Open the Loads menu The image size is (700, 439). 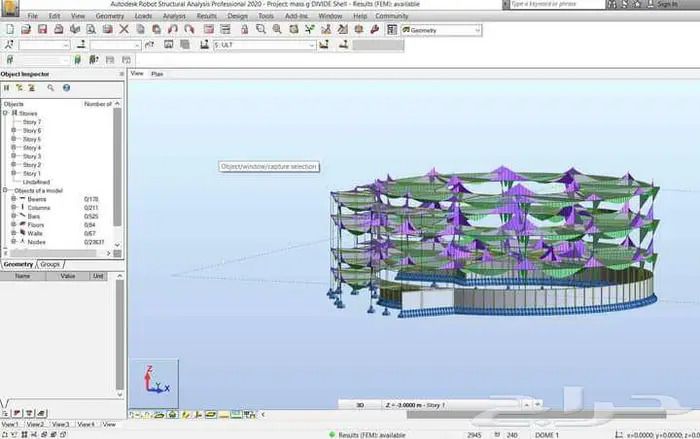[143, 17]
